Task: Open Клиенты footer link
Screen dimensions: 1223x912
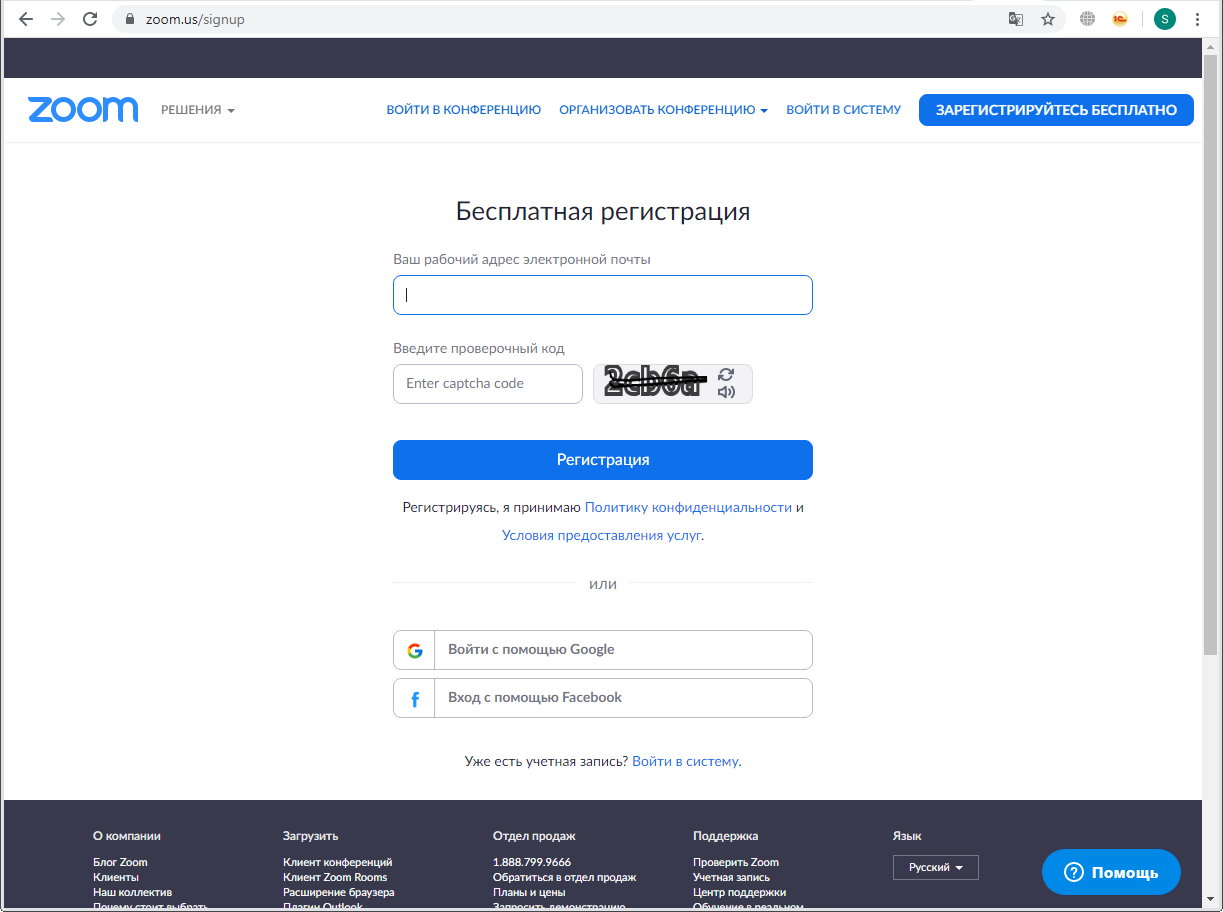Action: pos(116,877)
